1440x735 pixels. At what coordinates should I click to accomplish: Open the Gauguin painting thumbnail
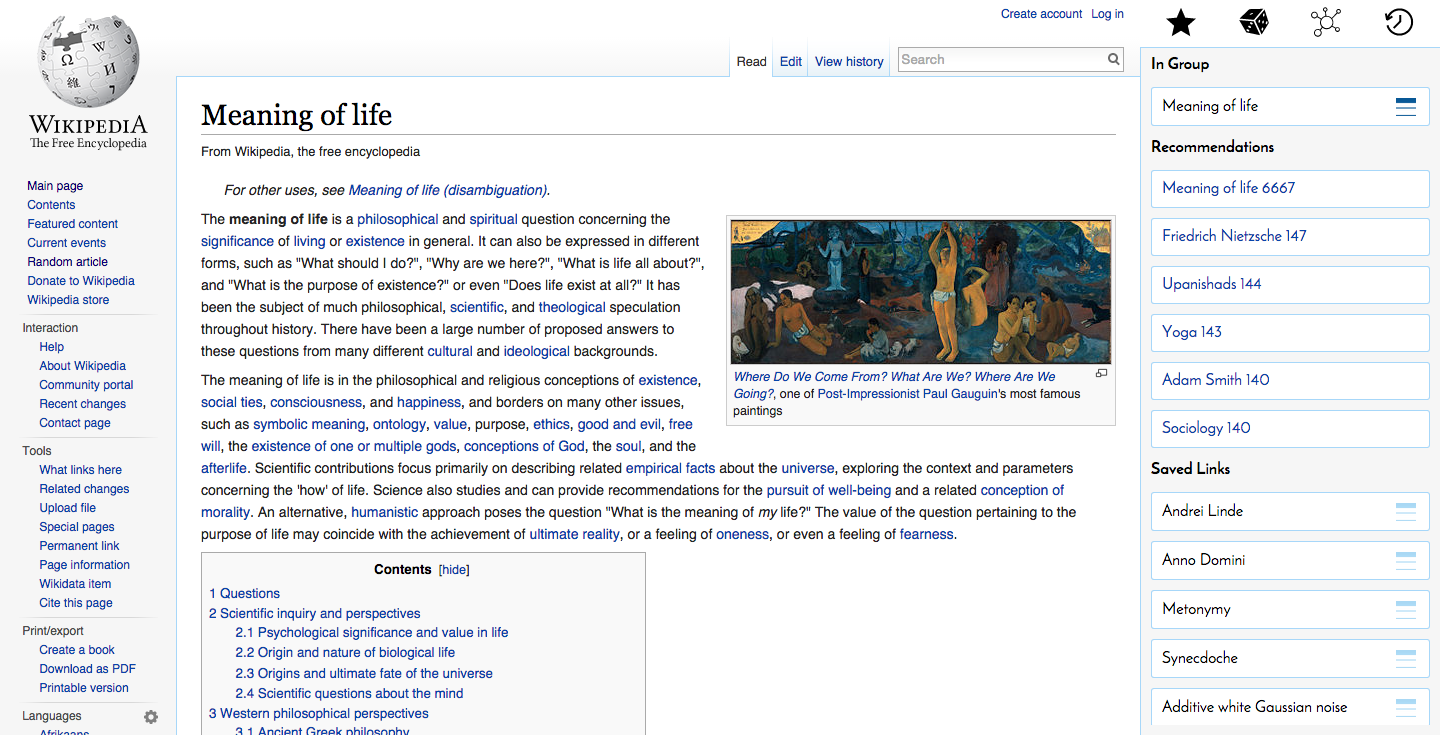921,292
